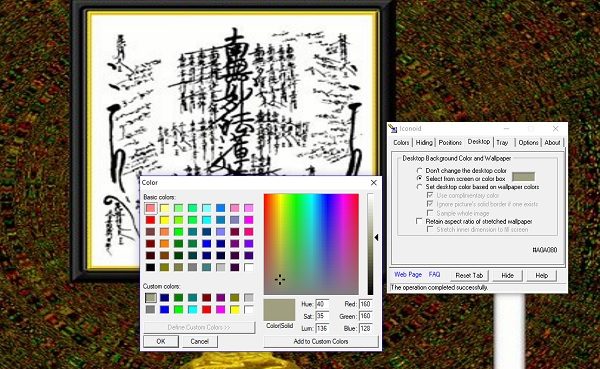This screenshot has height=369, width=600.
Task: Open the FAQ link
Action: click(434, 274)
